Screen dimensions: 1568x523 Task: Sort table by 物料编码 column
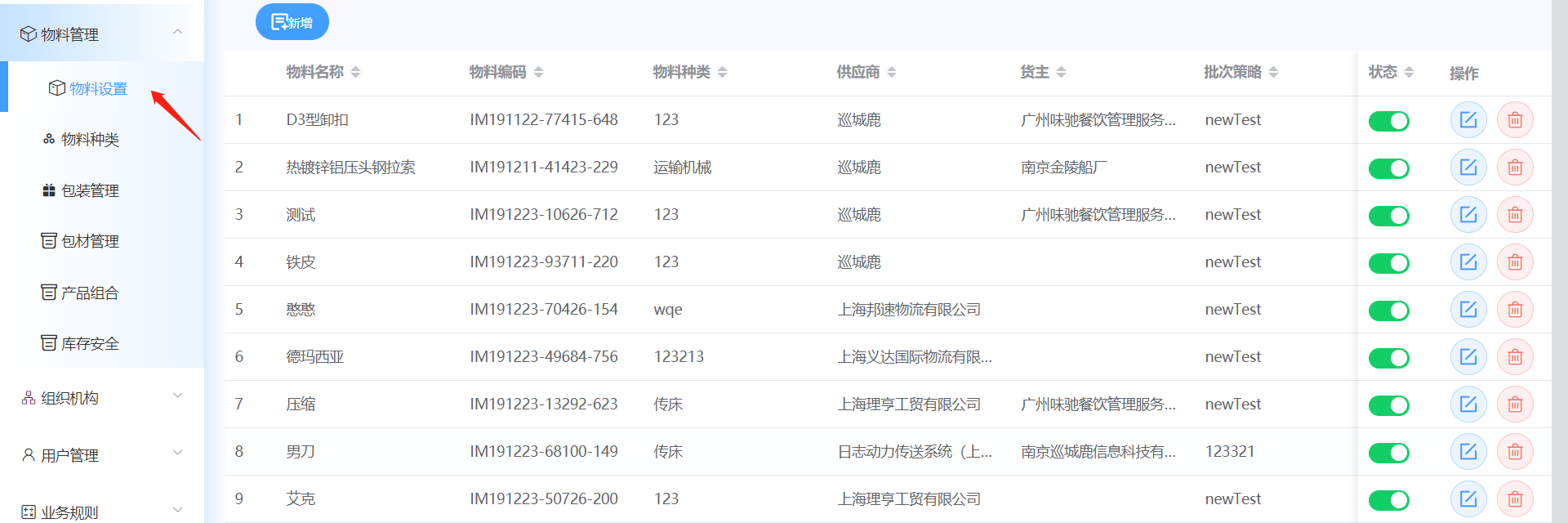pos(506,72)
